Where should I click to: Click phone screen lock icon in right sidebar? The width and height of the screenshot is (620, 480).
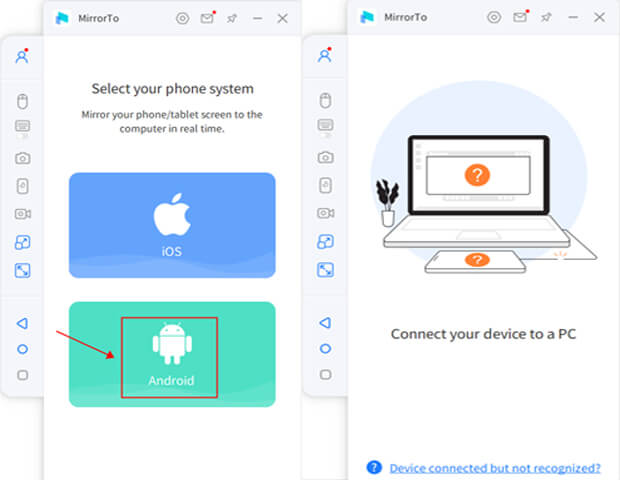point(325,185)
